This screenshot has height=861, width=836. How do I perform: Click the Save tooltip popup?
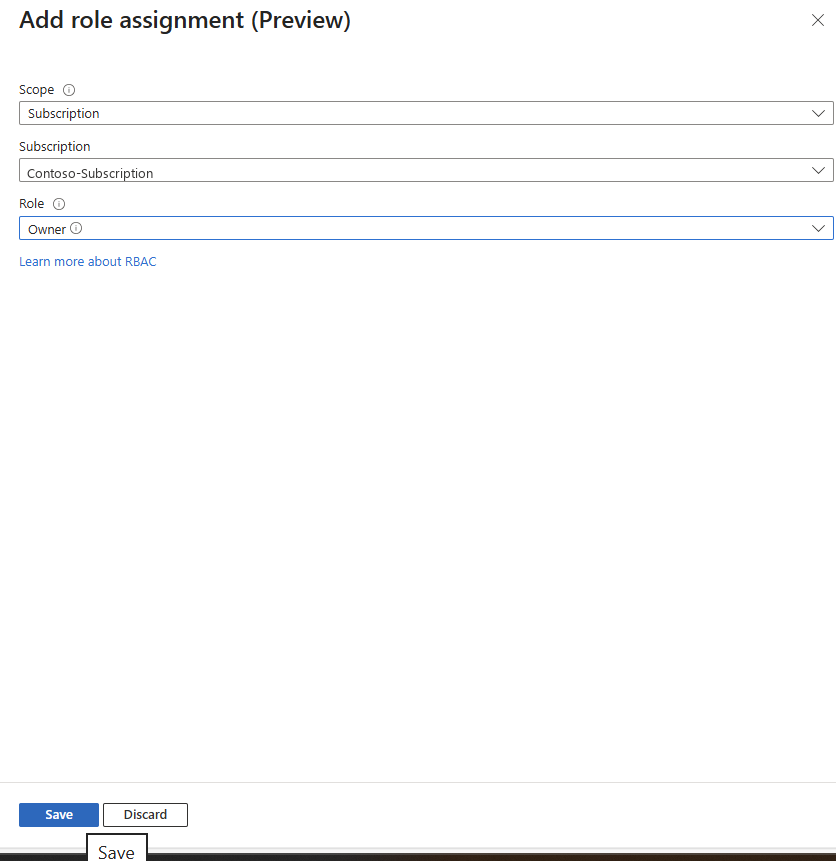click(x=116, y=848)
